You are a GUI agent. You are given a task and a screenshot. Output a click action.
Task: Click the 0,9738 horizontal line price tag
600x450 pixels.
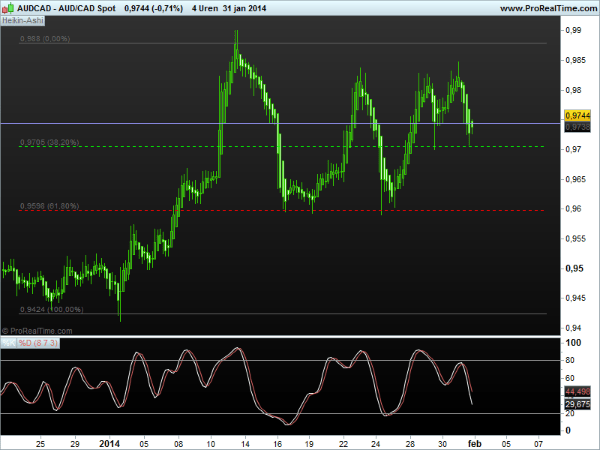[x=577, y=127]
